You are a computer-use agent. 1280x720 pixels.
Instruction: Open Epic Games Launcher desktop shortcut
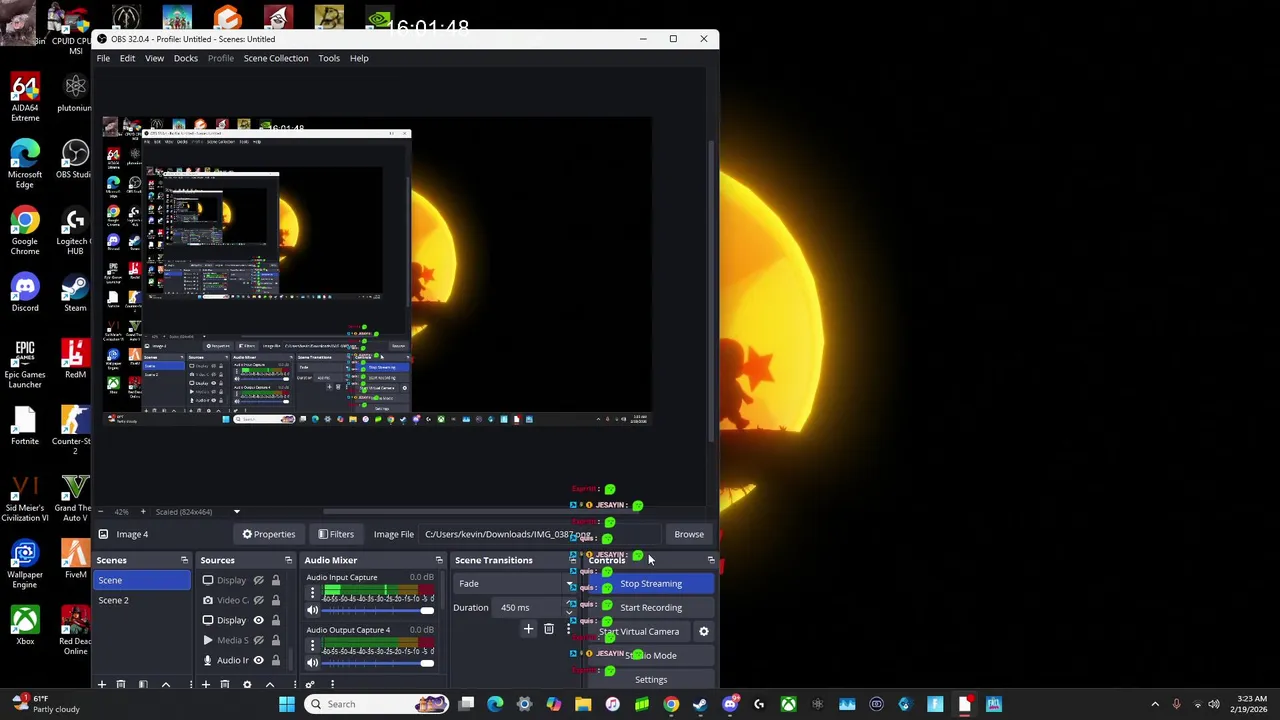pos(25,365)
